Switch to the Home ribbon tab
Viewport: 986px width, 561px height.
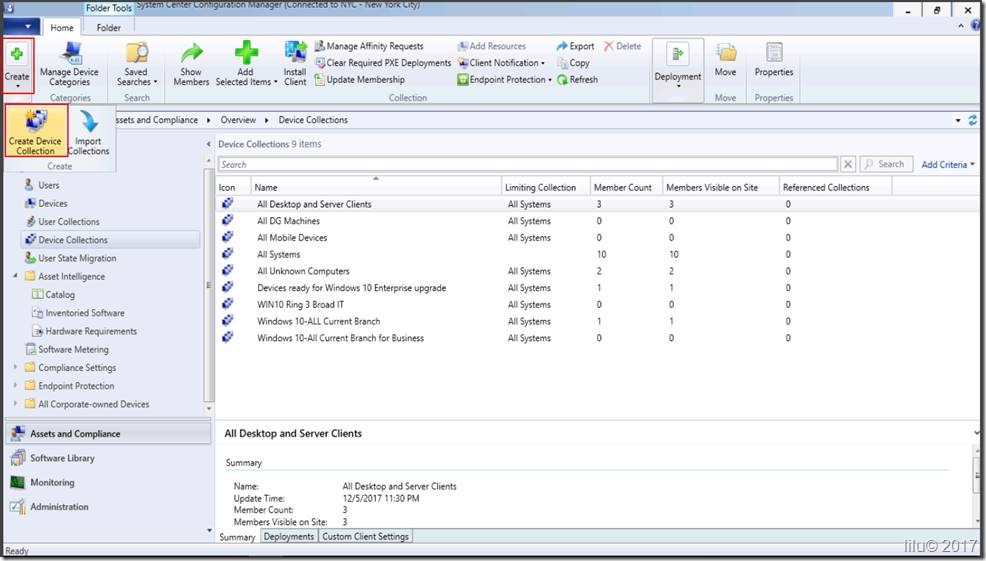pos(62,28)
